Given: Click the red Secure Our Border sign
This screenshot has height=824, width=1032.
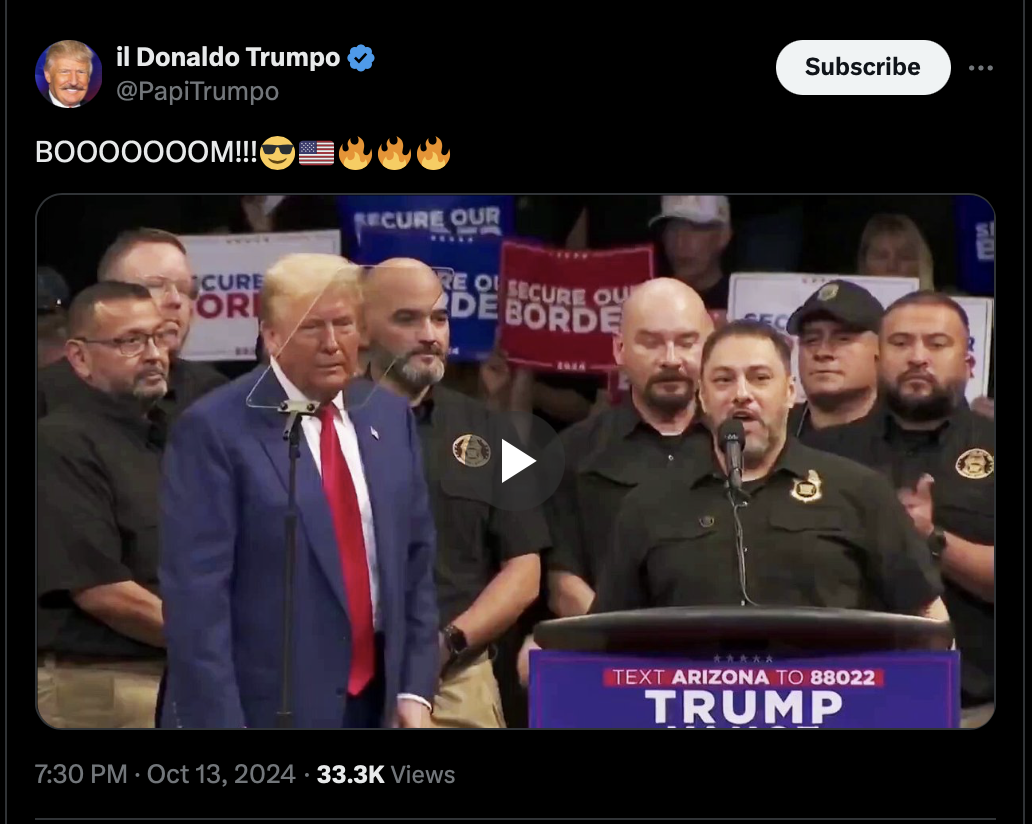Looking at the screenshot, I should click(x=575, y=306).
